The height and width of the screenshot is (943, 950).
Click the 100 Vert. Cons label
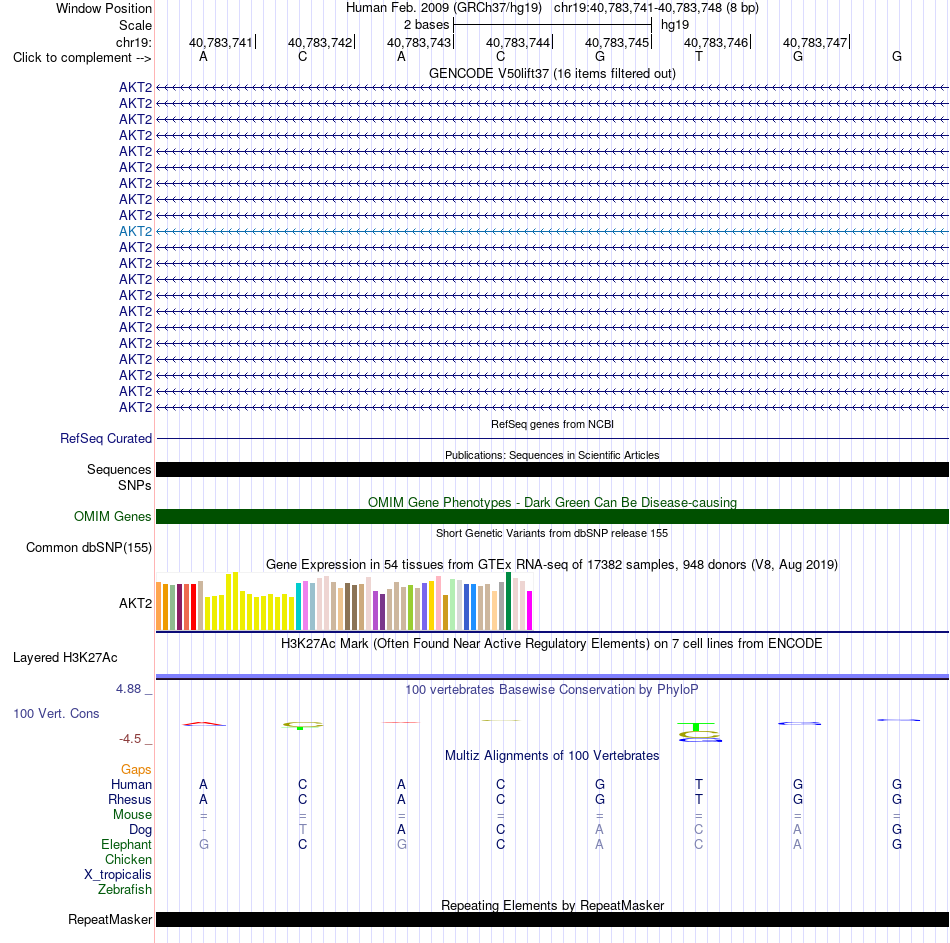coord(56,713)
